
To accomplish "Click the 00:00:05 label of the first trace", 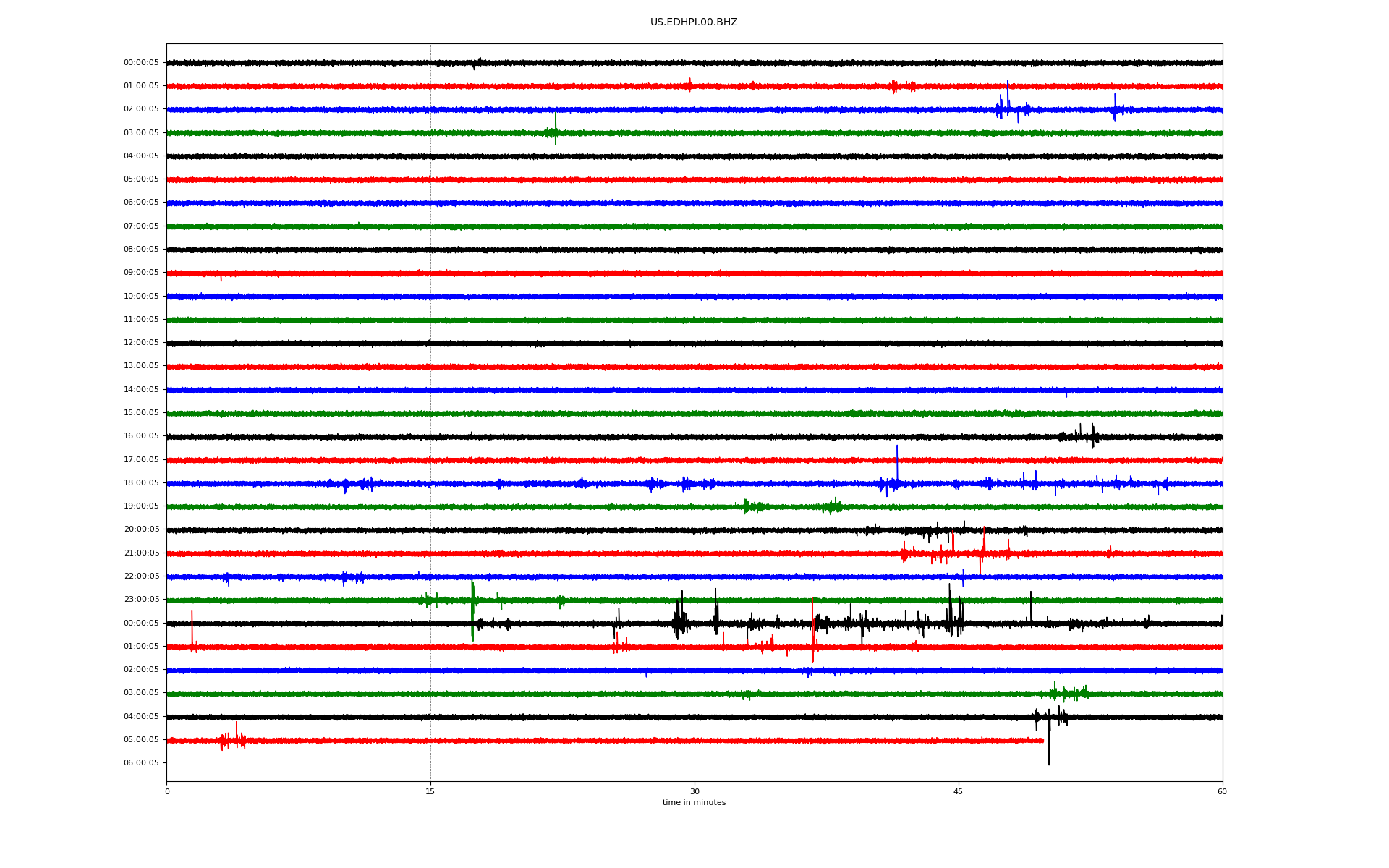I will pyautogui.click(x=141, y=63).
